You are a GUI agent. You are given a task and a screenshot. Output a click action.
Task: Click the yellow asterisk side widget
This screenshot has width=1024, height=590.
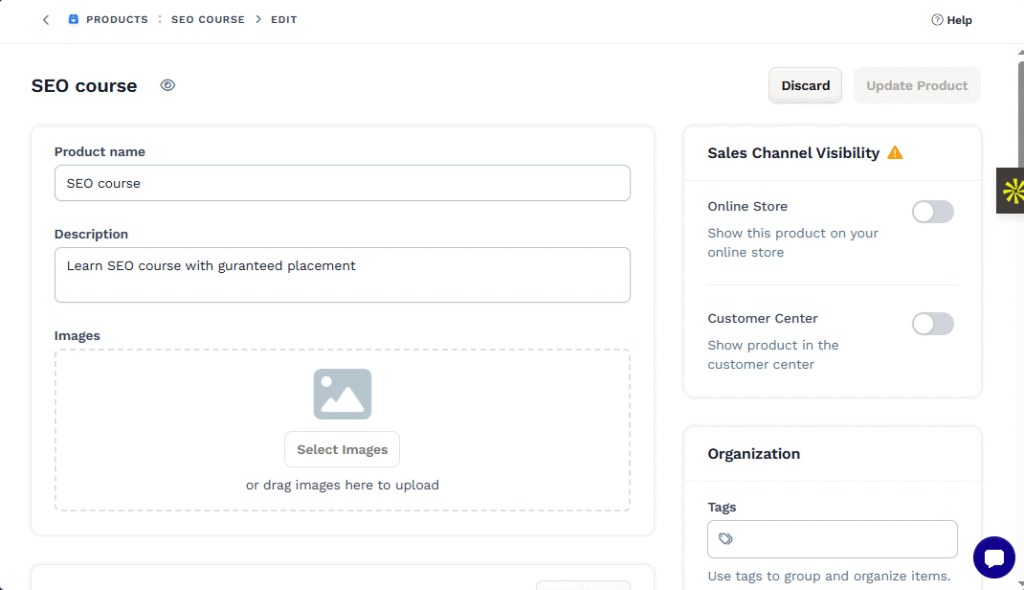[1012, 191]
